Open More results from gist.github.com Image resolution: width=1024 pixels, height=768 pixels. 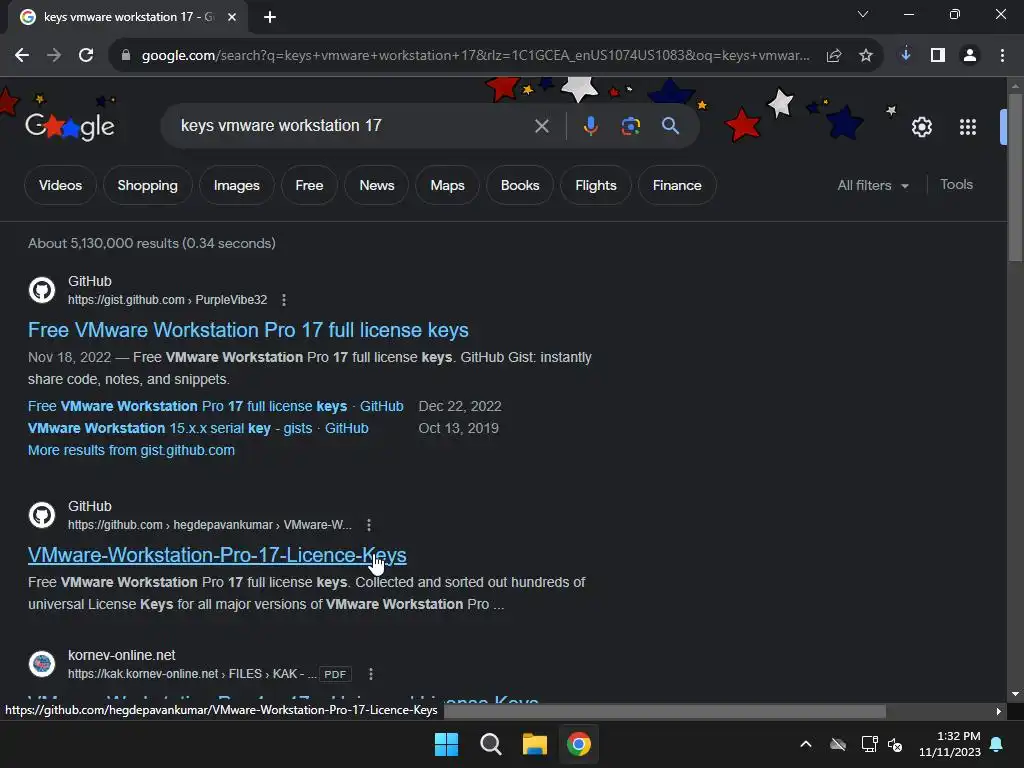pos(131,450)
